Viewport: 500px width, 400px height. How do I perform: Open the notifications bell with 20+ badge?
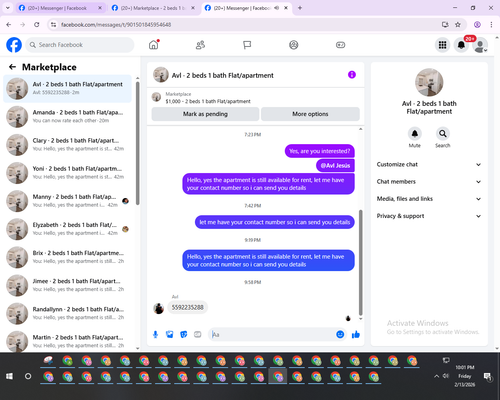click(461, 45)
